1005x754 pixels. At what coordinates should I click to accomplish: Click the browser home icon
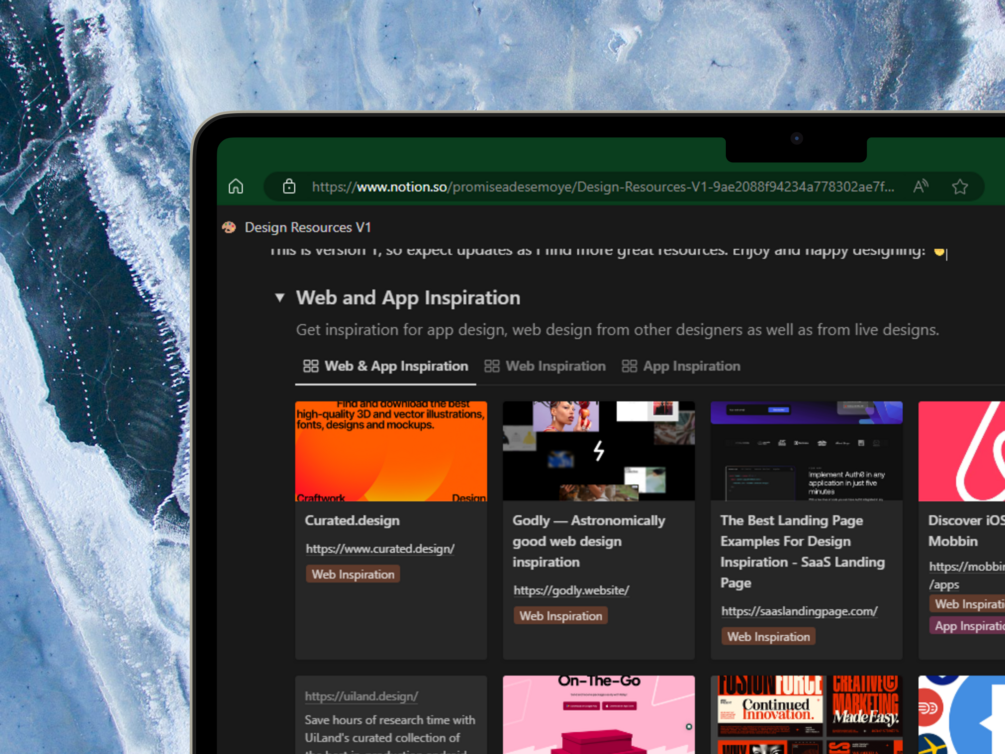[236, 187]
